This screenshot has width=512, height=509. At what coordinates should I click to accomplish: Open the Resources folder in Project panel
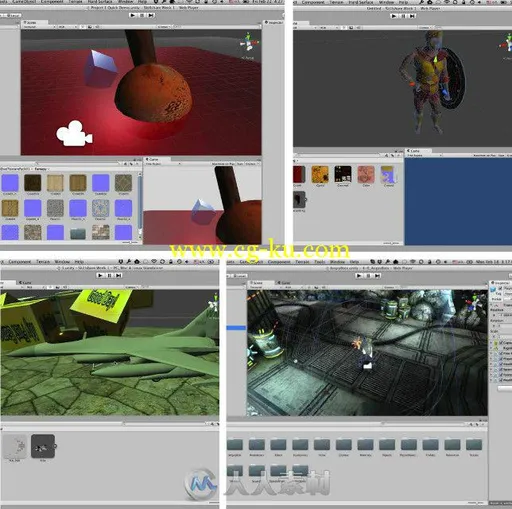pos(452,447)
